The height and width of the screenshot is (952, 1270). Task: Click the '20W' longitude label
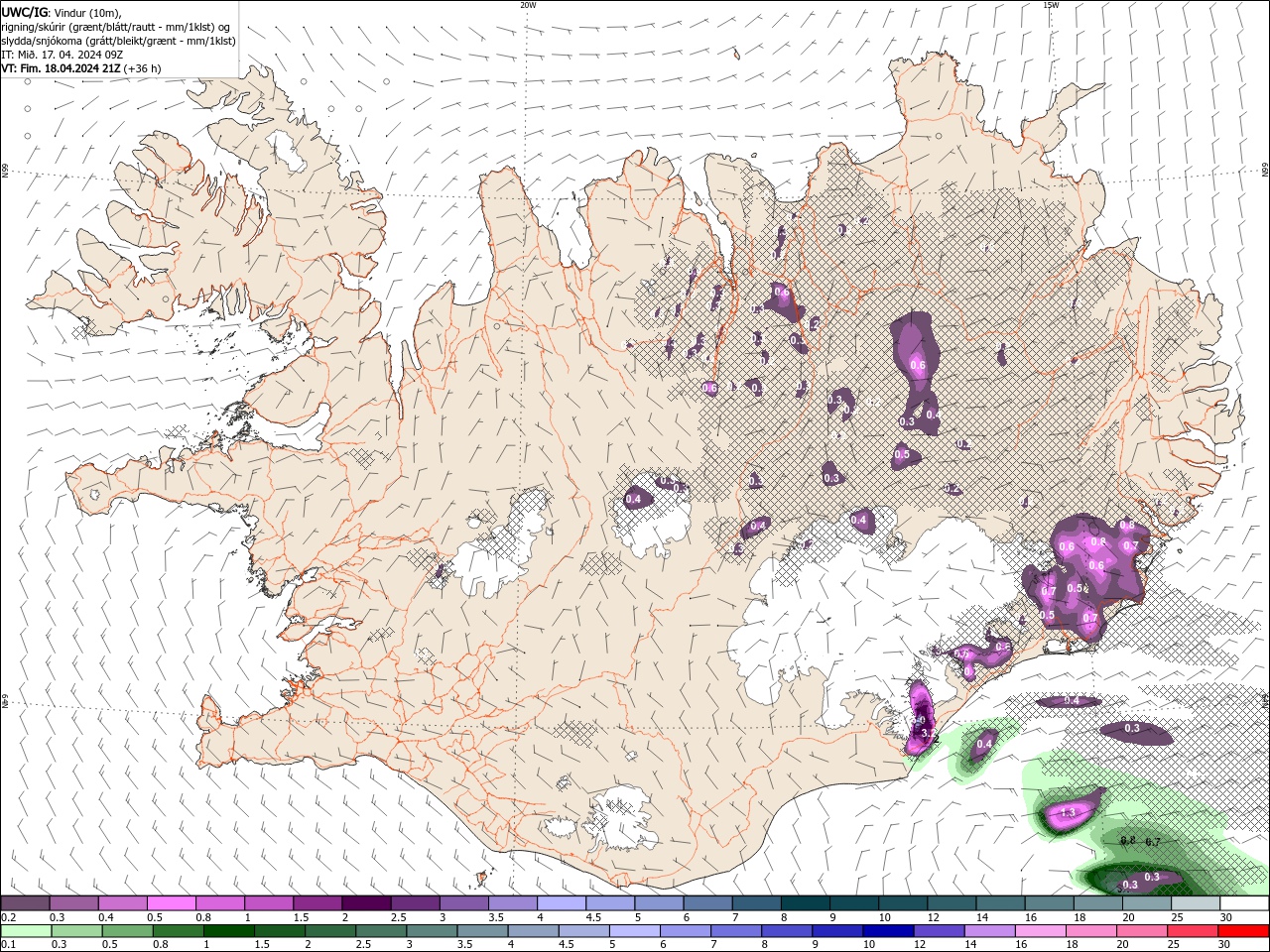(529, 4)
